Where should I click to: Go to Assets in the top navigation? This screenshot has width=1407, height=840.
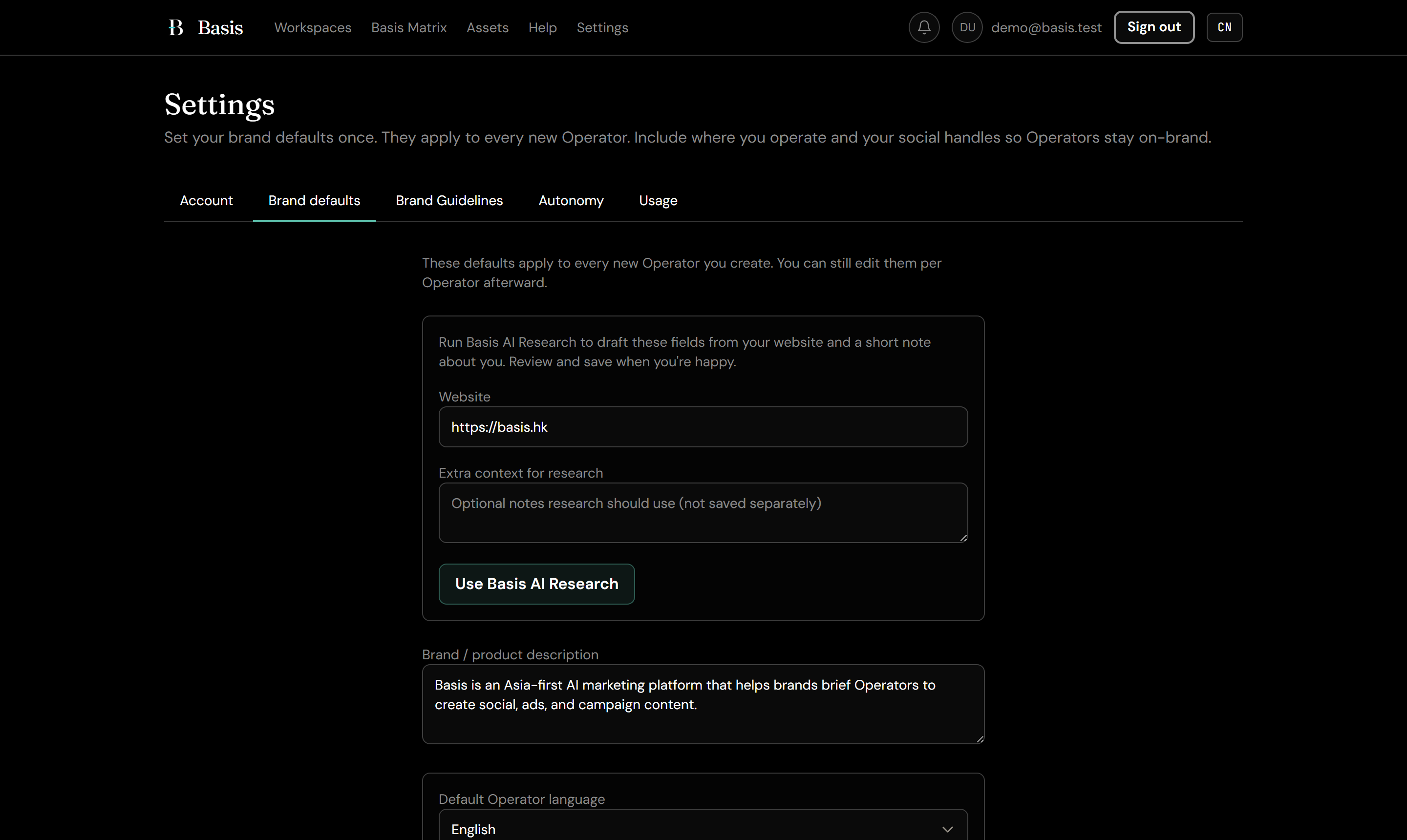pyautogui.click(x=488, y=27)
